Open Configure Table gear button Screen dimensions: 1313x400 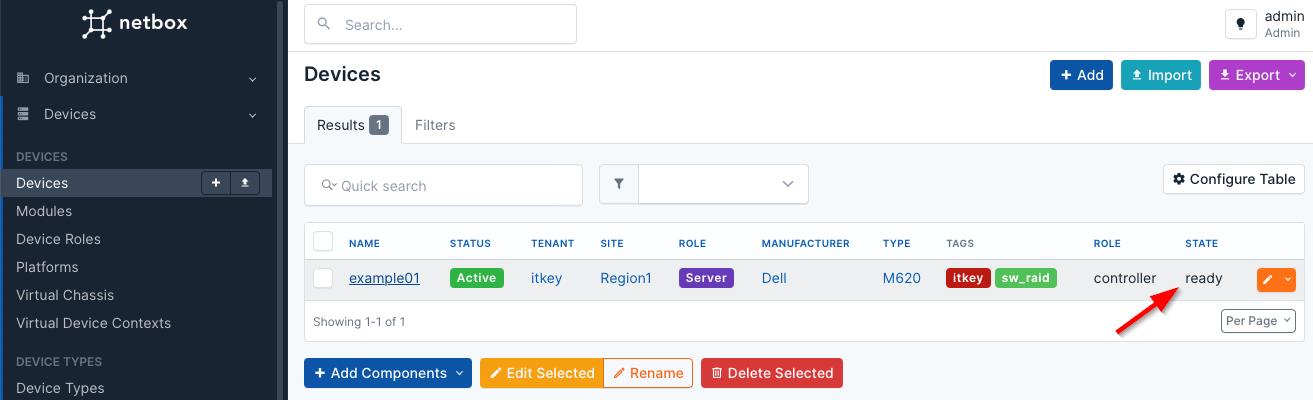click(x=1234, y=179)
